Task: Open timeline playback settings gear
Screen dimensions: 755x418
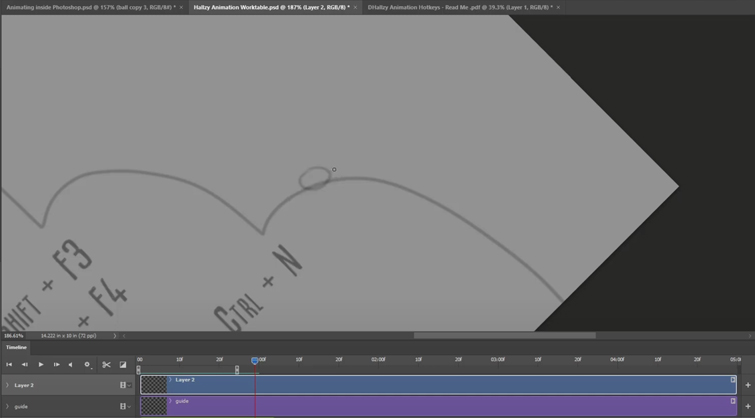Action: (x=87, y=365)
